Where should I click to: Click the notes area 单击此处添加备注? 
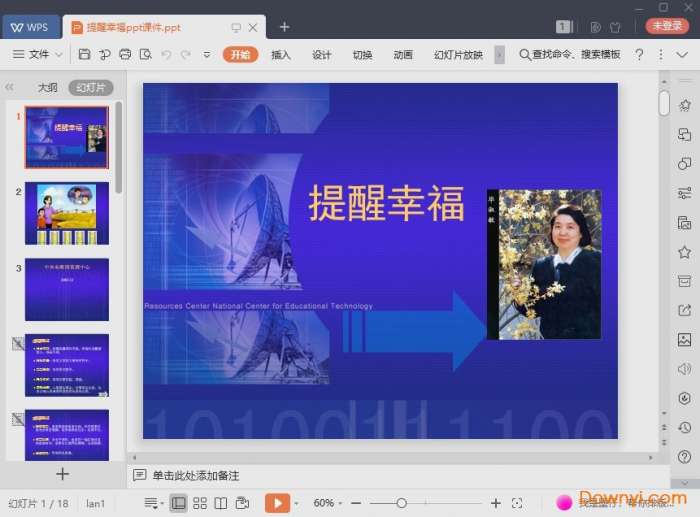[x=196, y=475]
